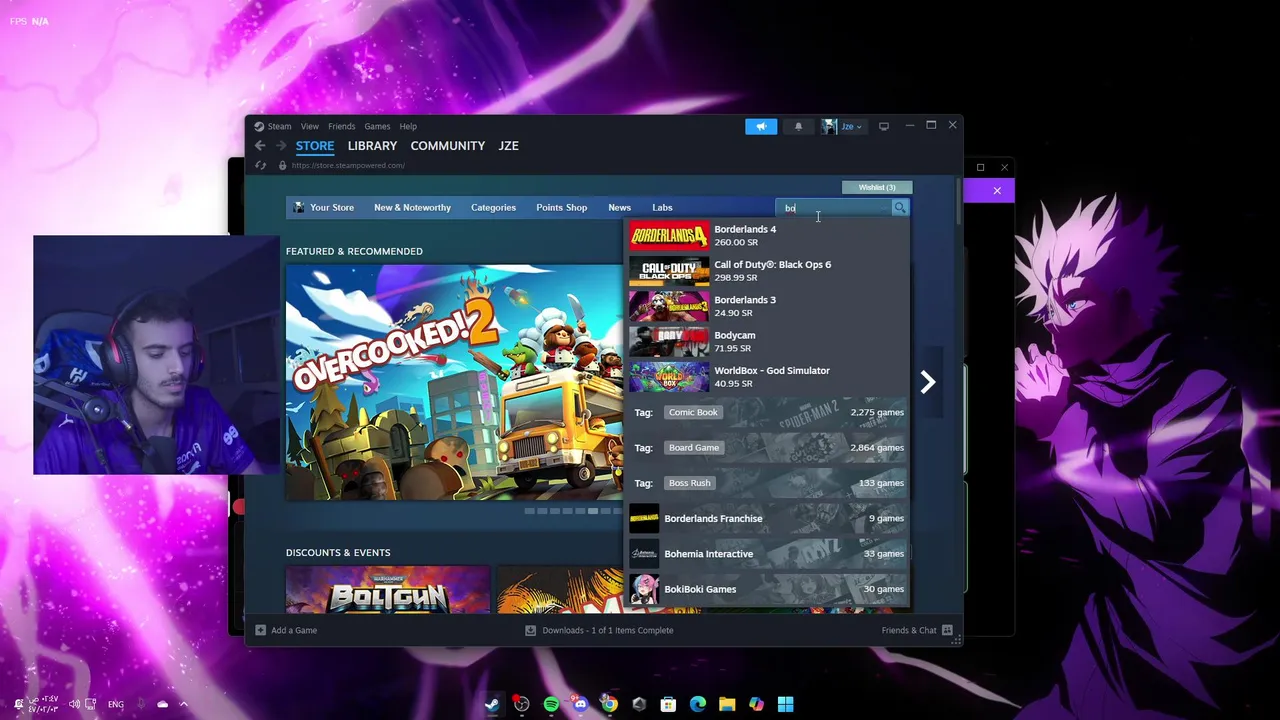Open the News link
This screenshot has height=720, width=1280.
tap(619, 208)
